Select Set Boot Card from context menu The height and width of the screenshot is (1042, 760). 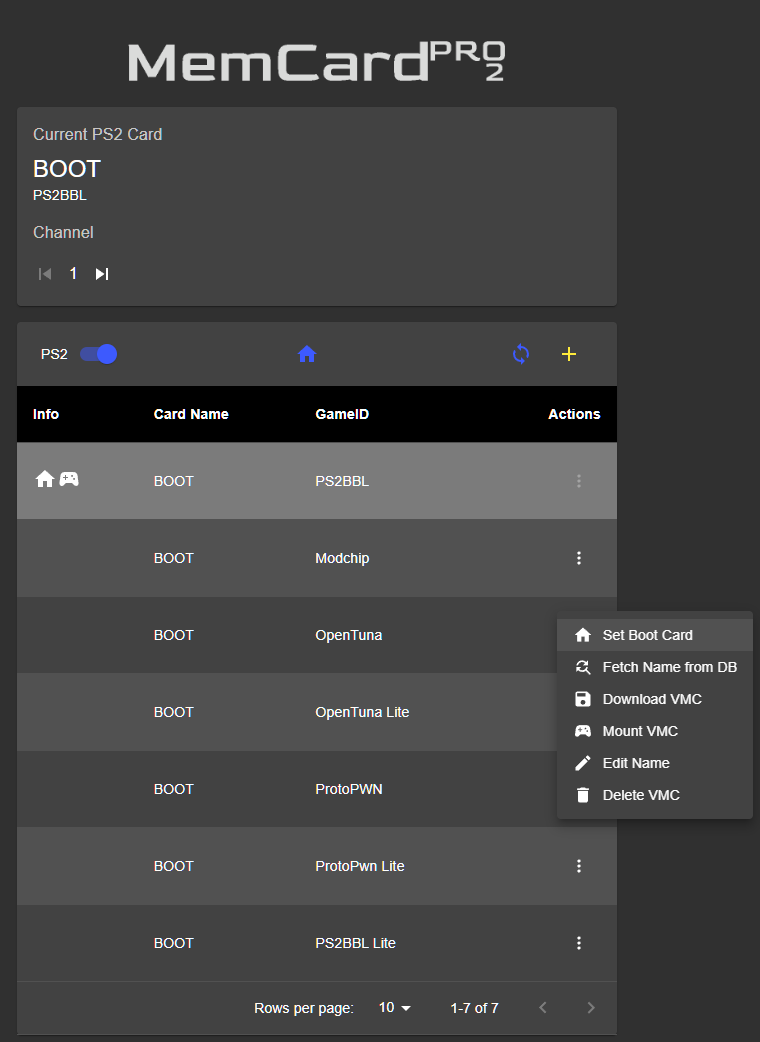pyautogui.click(x=647, y=635)
